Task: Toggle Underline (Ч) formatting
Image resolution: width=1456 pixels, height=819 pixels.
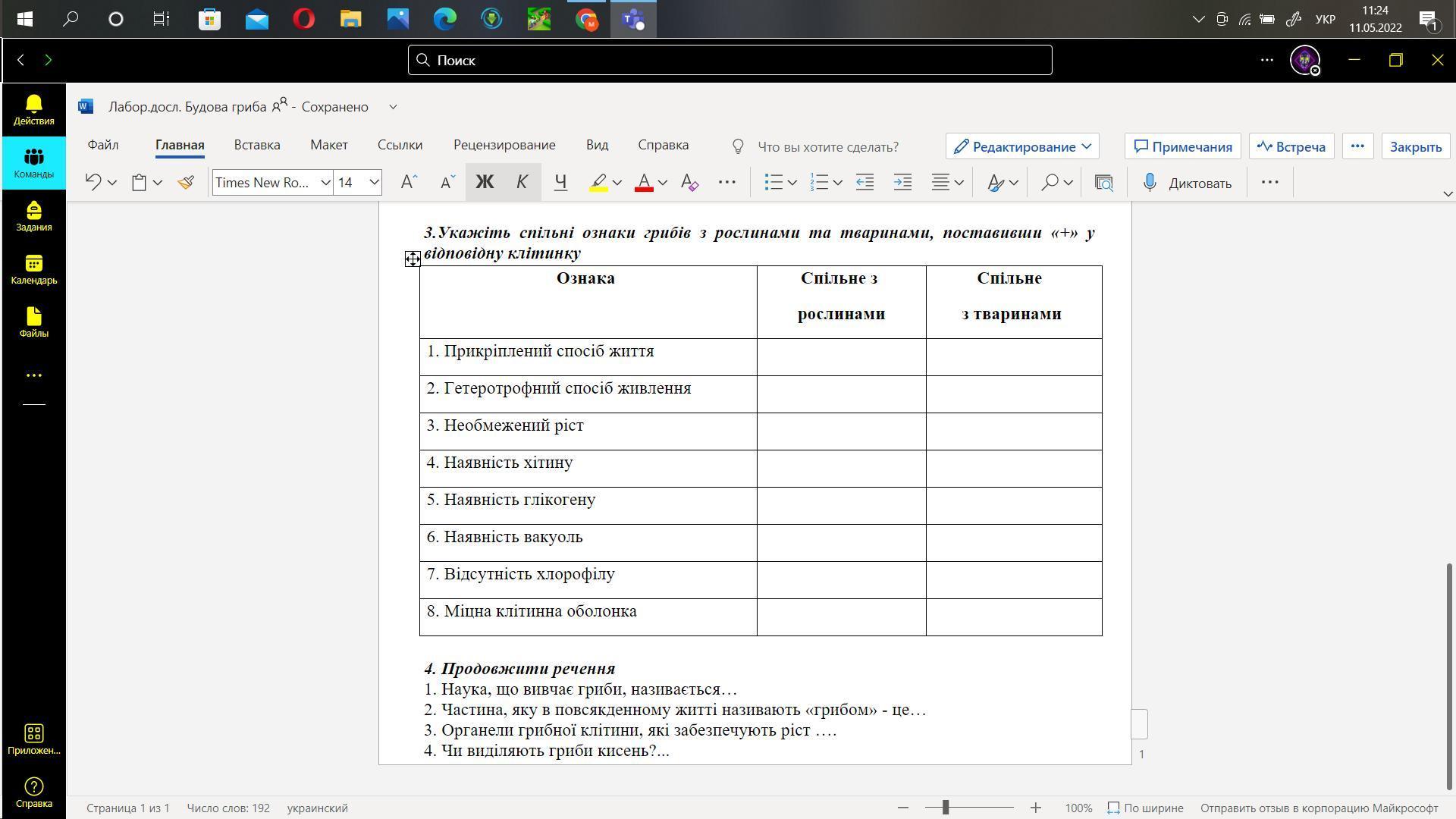Action: coord(560,182)
